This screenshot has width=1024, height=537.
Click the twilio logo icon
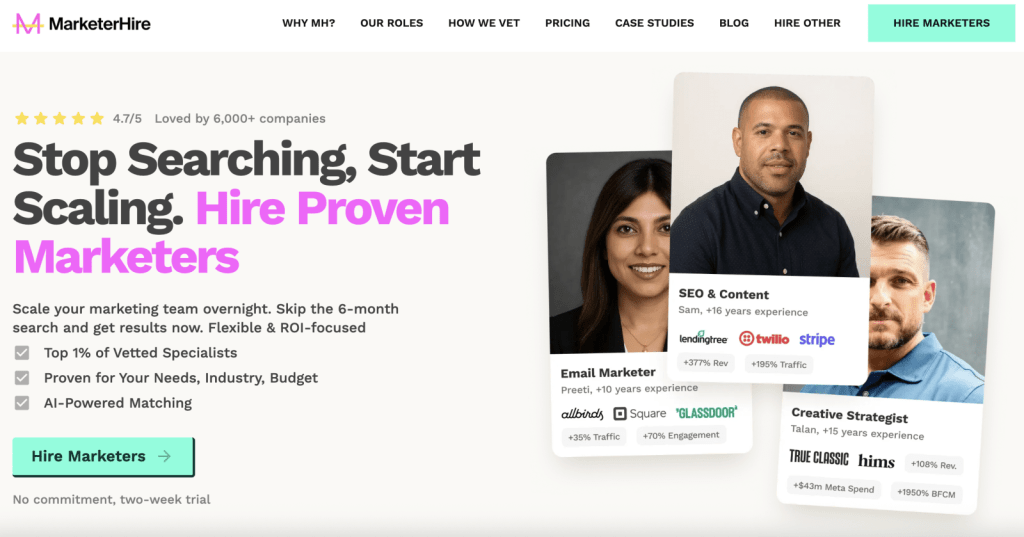pos(746,338)
